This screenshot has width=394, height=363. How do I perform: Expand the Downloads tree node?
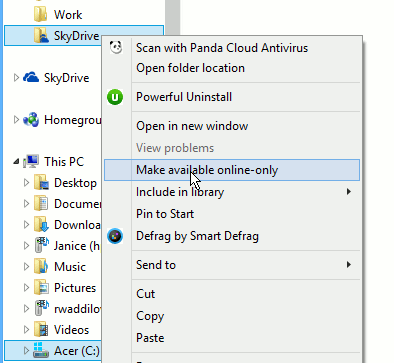(26, 225)
